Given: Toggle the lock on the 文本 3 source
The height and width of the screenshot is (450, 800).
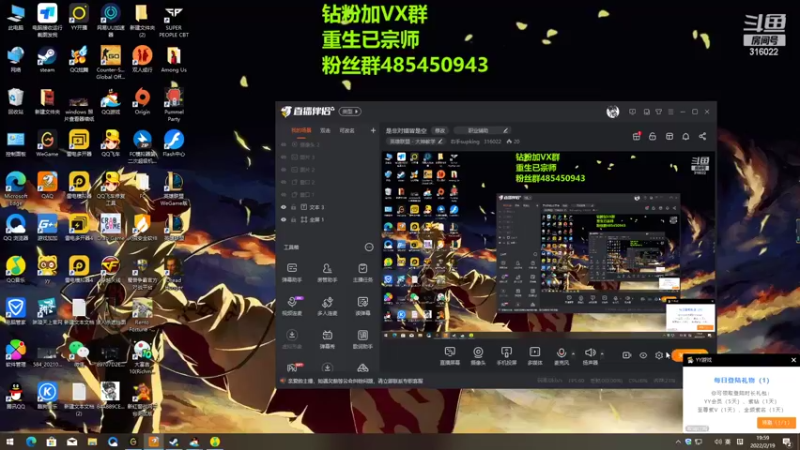Looking at the screenshot, I should (x=293, y=207).
